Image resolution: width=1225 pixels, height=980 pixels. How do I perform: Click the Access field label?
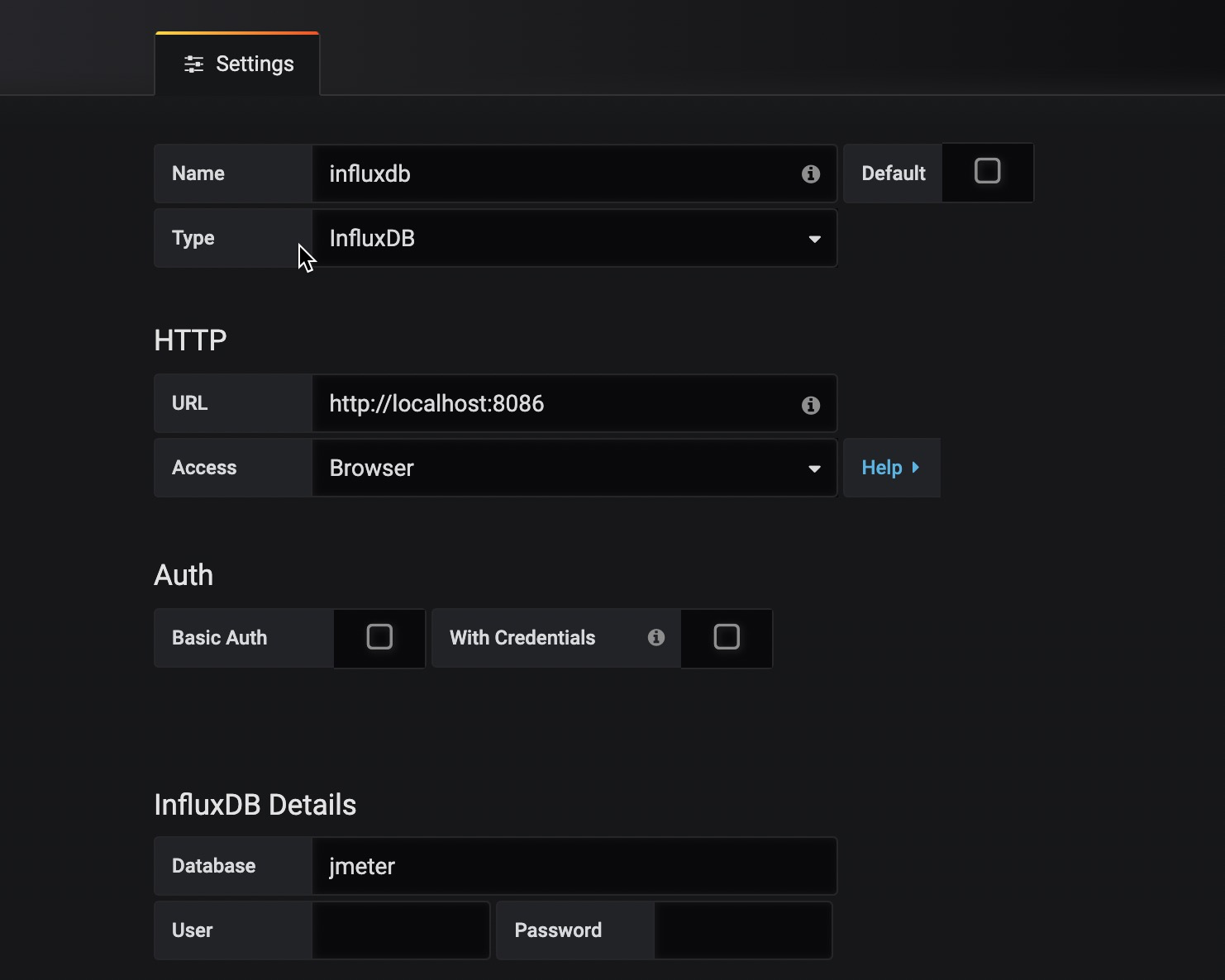[204, 468]
